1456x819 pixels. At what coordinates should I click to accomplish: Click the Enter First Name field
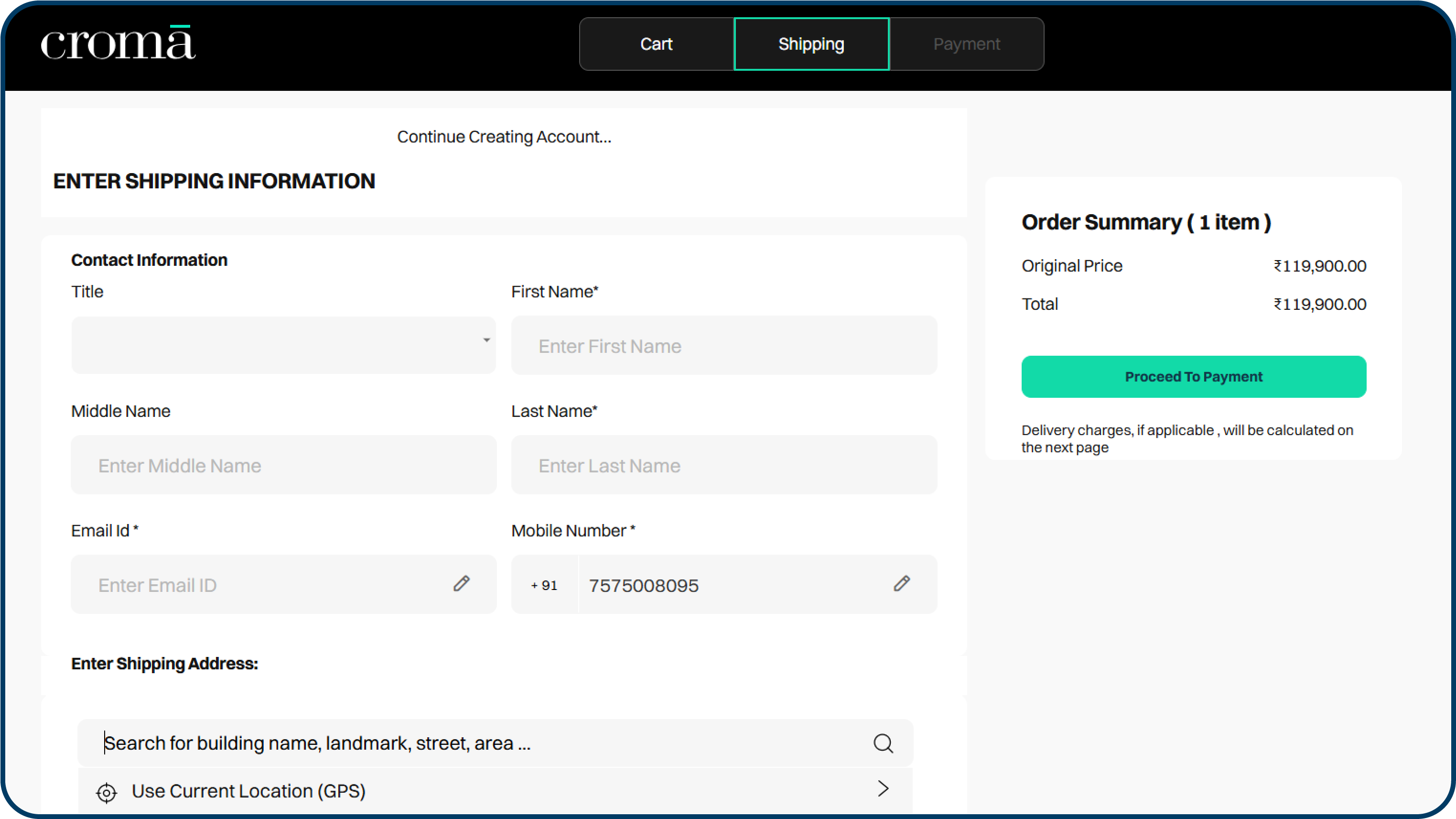point(723,346)
